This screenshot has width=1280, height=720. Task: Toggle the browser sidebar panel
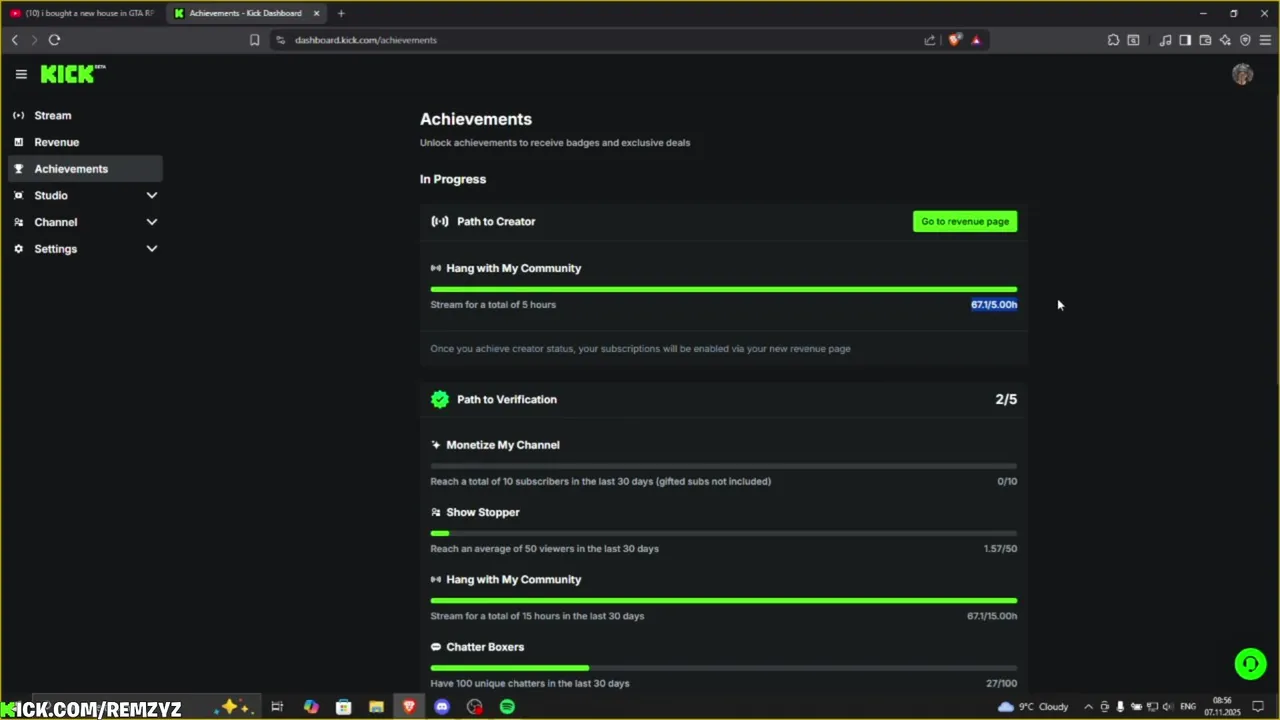click(x=1185, y=40)
